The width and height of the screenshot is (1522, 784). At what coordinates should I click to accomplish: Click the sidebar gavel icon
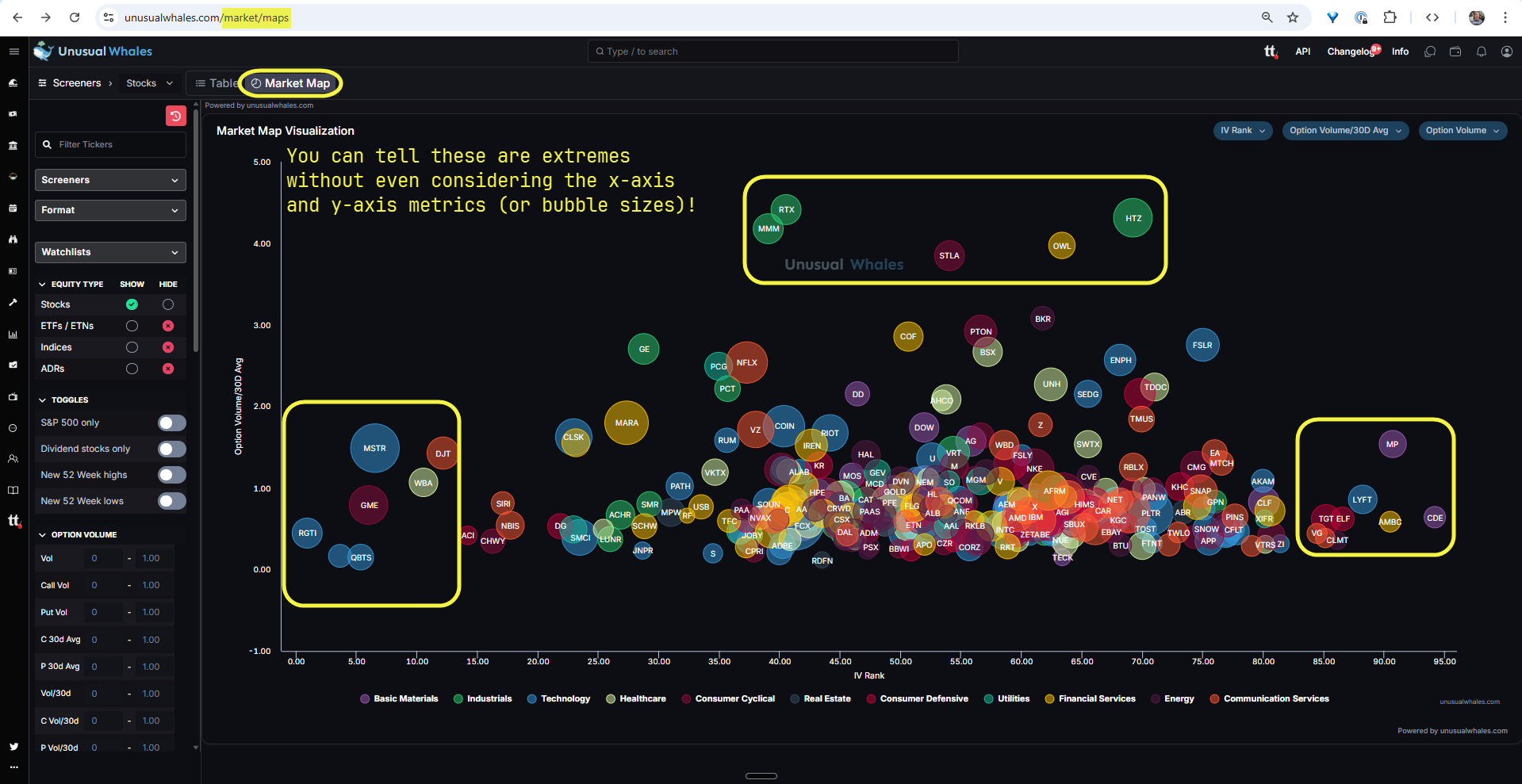pyautogui.click(x=13, y=302)
